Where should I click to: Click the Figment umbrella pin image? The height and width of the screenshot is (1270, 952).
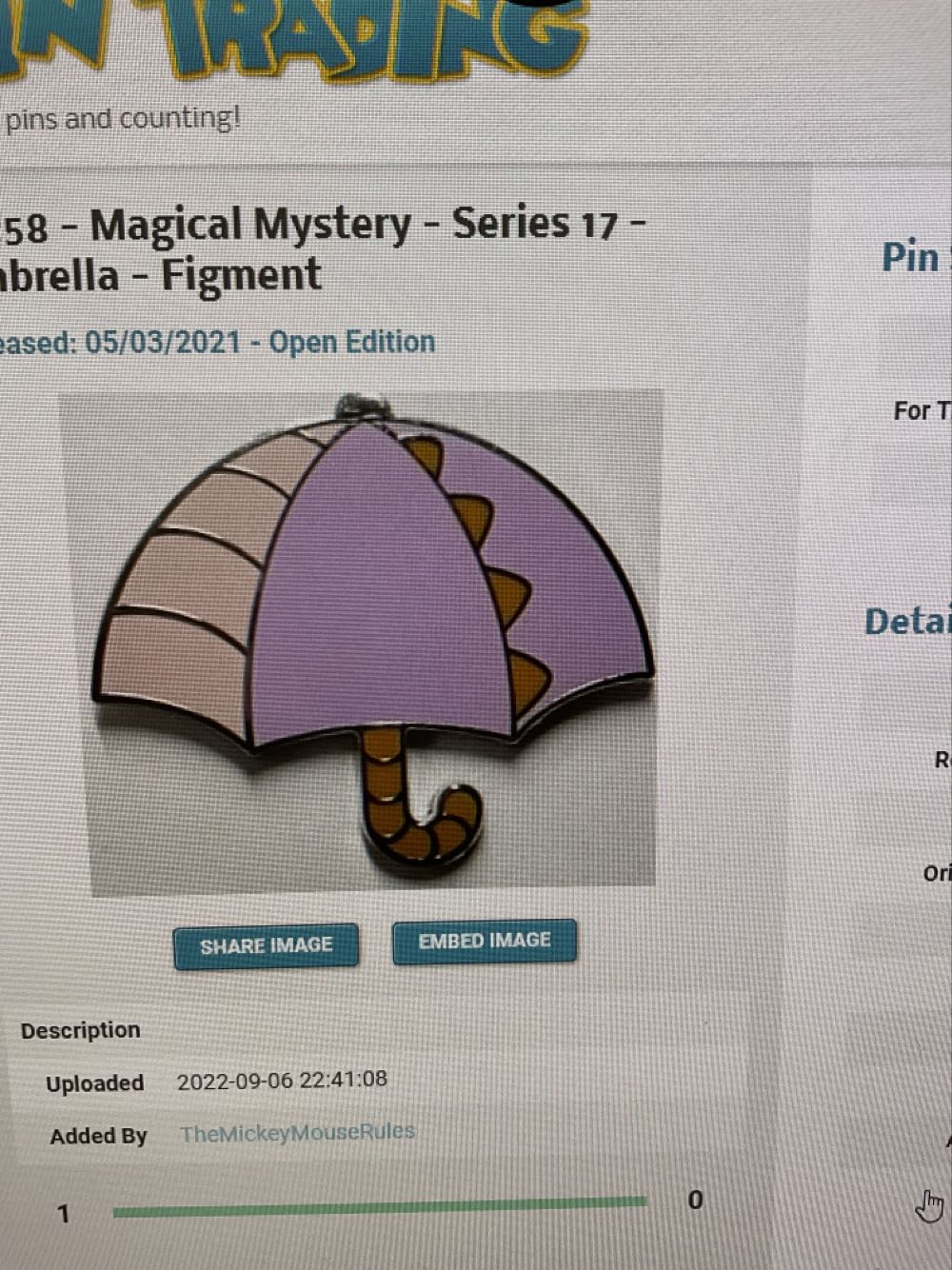360,644
